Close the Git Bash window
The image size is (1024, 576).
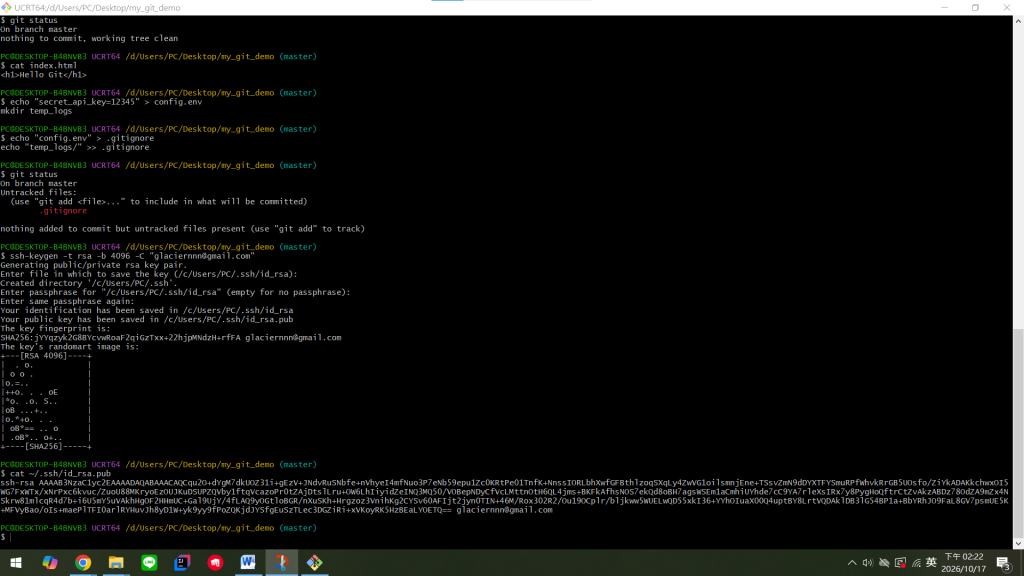[1007, 8]
